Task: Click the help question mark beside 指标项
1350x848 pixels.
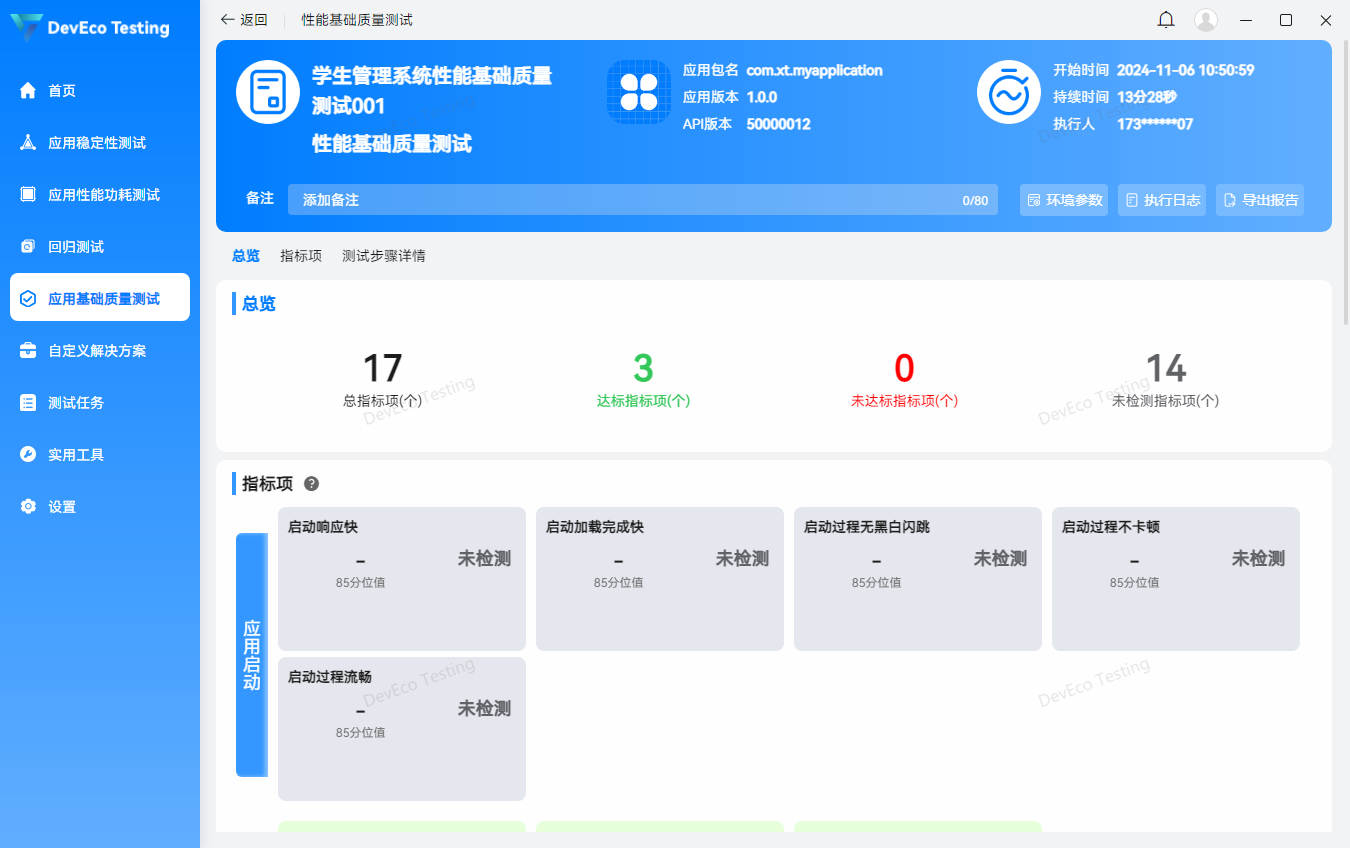Action: click(x=311, y=484)
